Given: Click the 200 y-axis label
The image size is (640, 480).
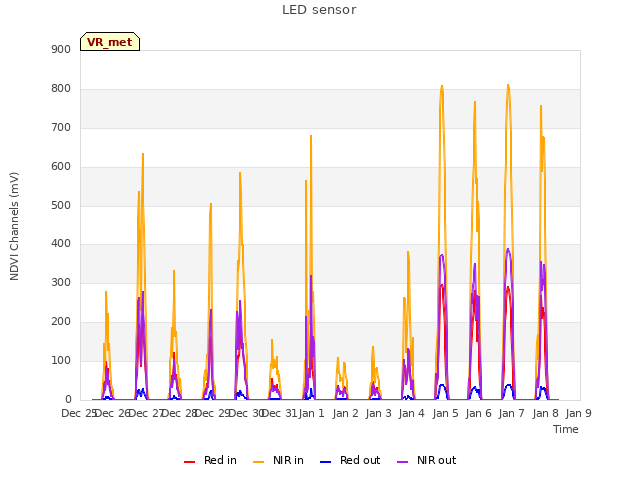Looking at the screenshot, I should pyautogui.click(x=61, y=322).
